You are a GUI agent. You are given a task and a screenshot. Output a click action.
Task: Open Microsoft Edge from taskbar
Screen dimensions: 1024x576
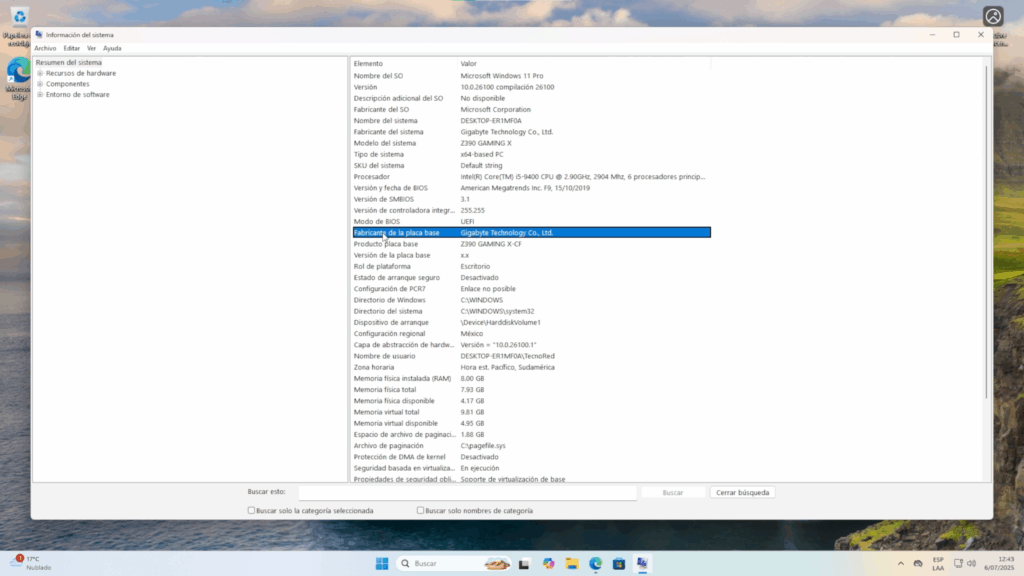tap(596, 564)
